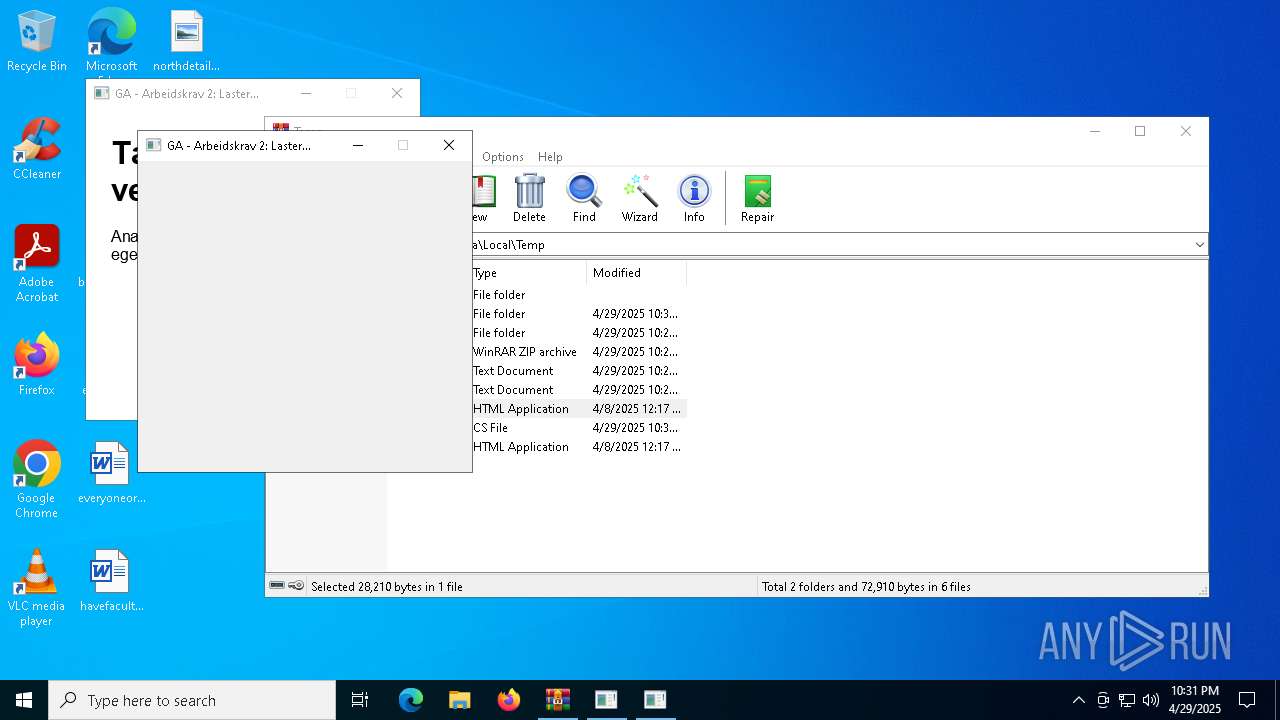Select the CS File row
The height and width of the screenshot is (720, 1280).
pos(579,428)
